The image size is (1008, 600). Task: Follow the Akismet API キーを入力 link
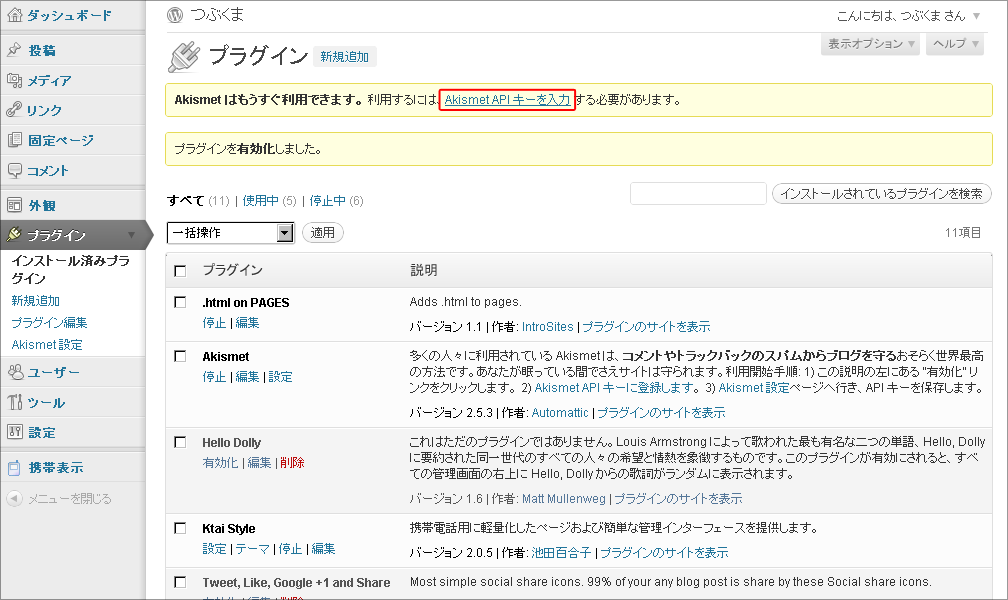pos(507,100)
